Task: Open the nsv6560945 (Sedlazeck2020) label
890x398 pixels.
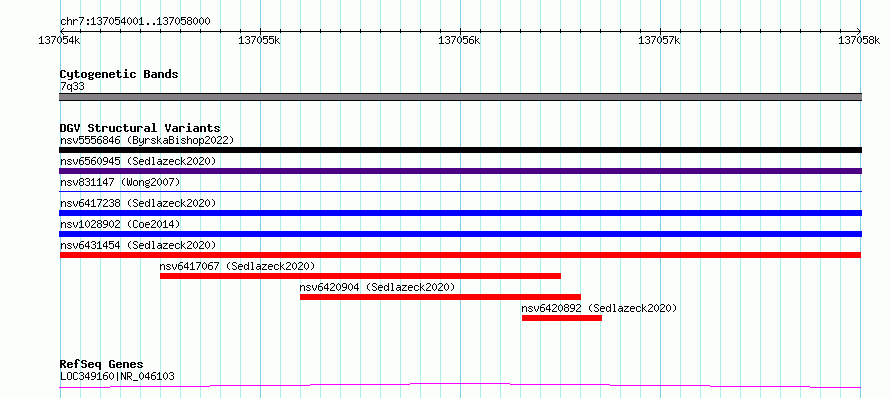Action: [138, 161]
